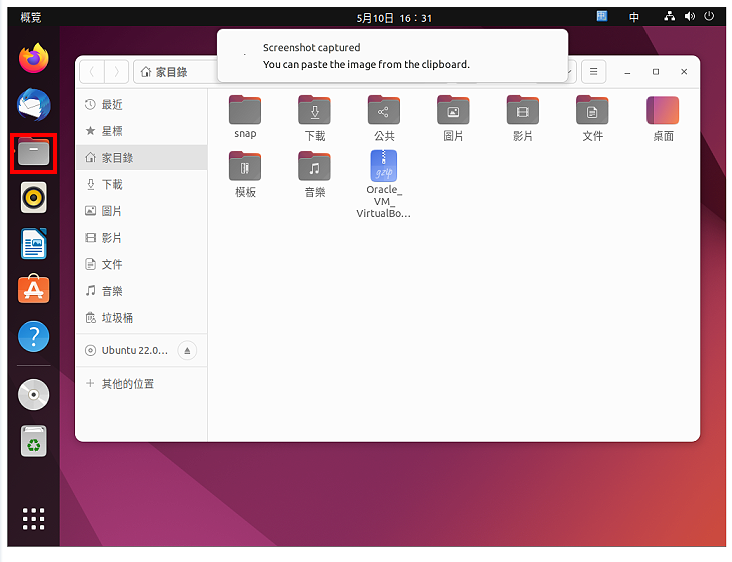
Task: Open the Help icon in the dock
Action: click(x=34, y=336)
